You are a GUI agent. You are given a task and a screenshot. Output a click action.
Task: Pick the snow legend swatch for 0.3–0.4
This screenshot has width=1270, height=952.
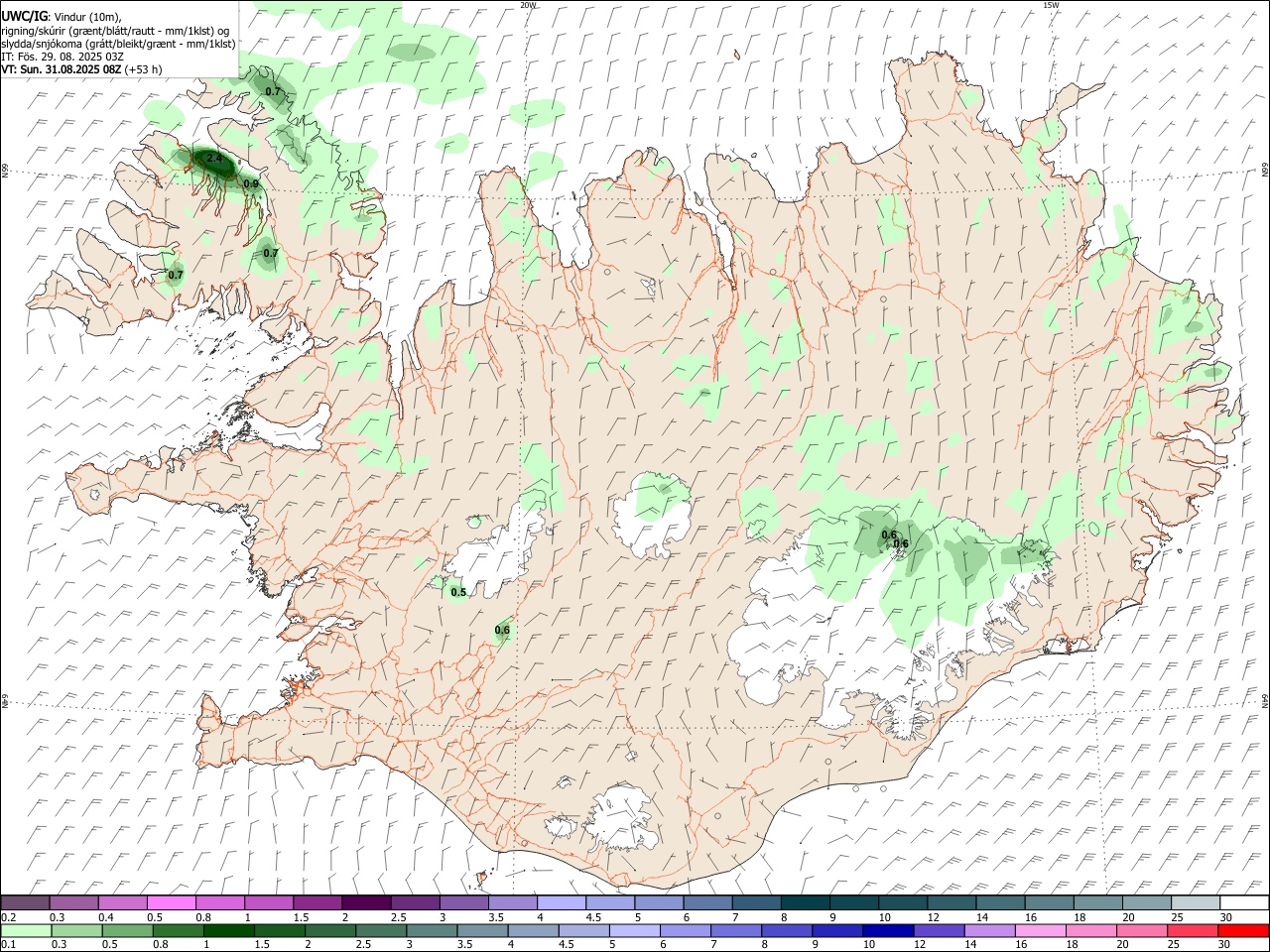click(73, 902)
